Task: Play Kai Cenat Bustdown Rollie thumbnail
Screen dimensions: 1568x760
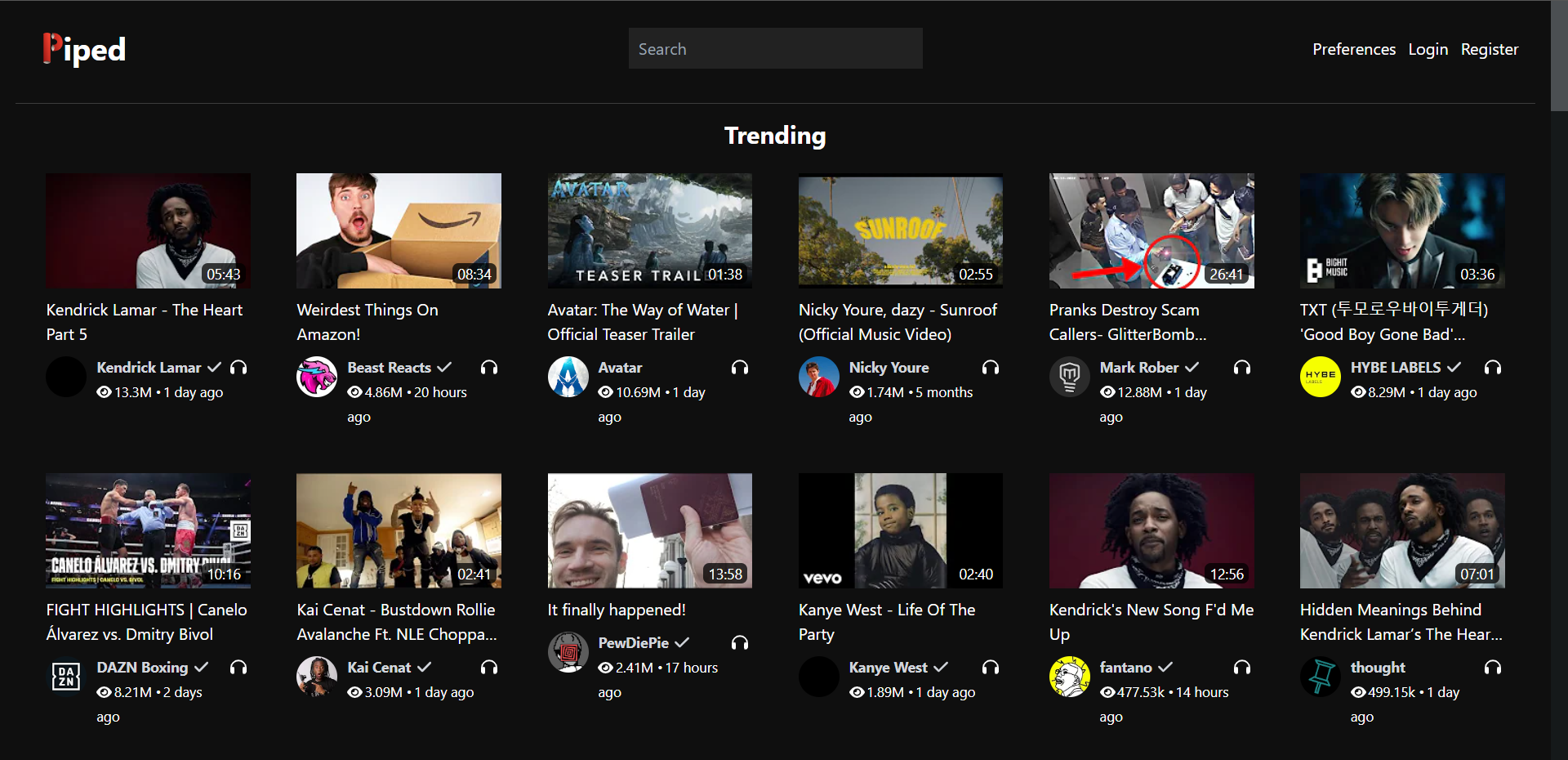Action: pyautogui.click(x=399, y=530)
